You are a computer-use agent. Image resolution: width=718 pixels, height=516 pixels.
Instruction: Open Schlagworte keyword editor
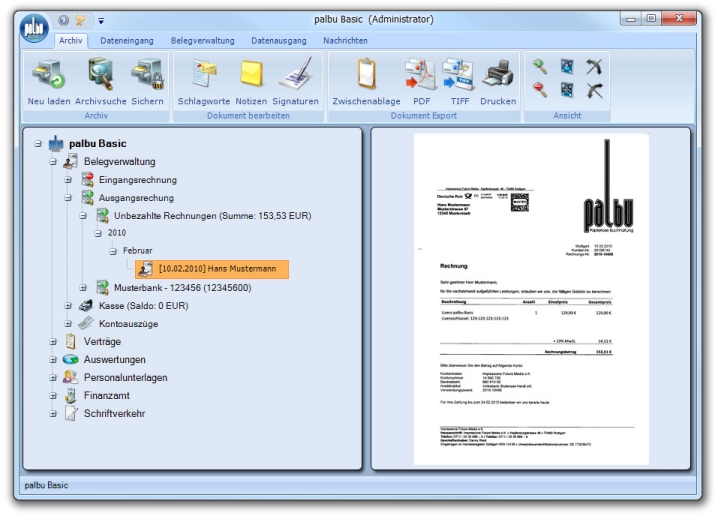pos(204,76)
